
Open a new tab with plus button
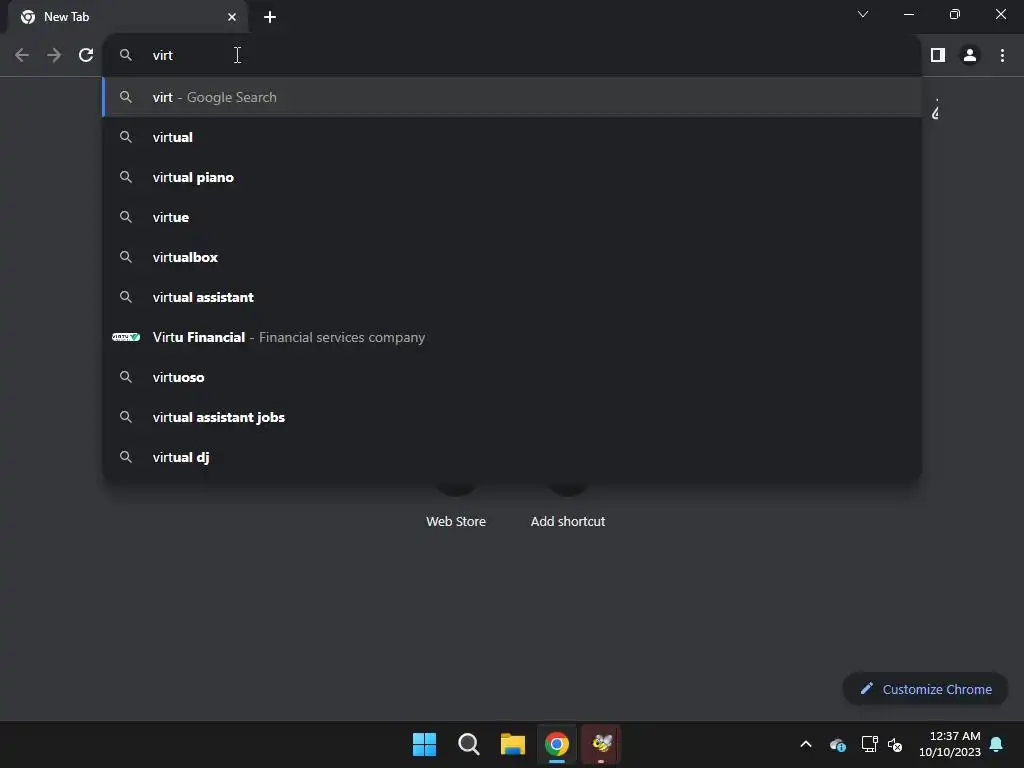(x=270, y=17)
